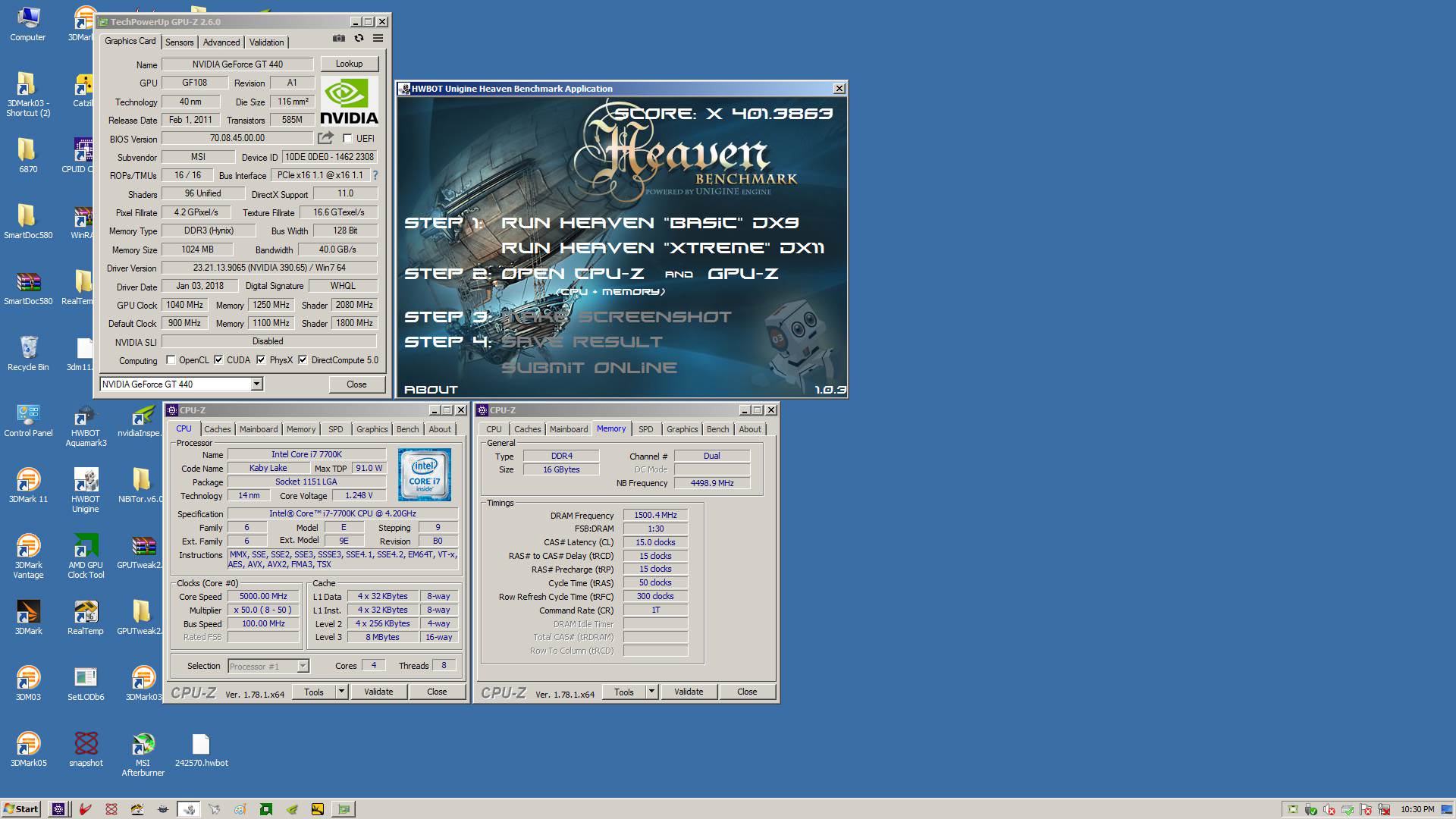Screen dimensions: 1456x819
Task: Open the GeForce GT 440 GPU selector dropdown
Action: [x=256, y=384]
